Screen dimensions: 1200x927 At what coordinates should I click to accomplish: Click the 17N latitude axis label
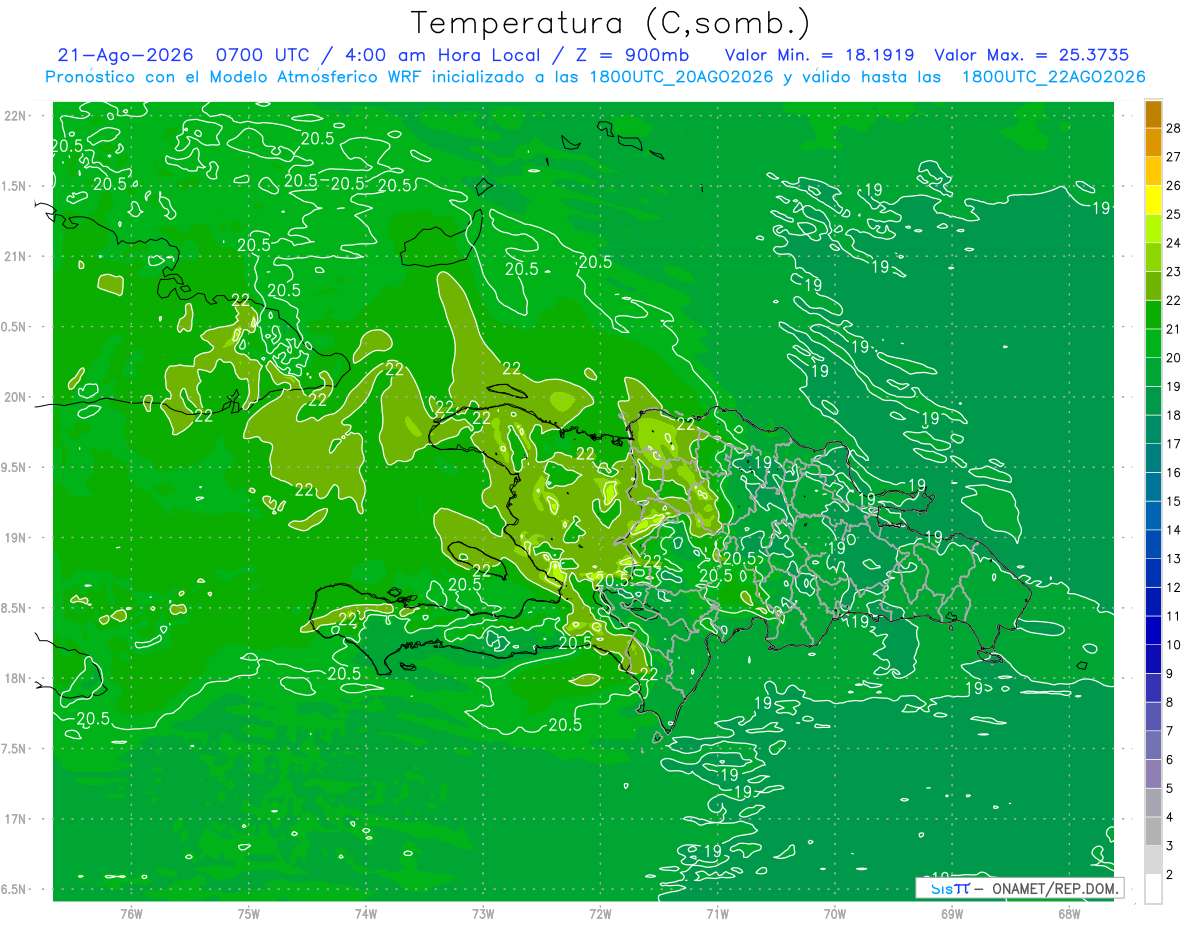tap(17, 819)
